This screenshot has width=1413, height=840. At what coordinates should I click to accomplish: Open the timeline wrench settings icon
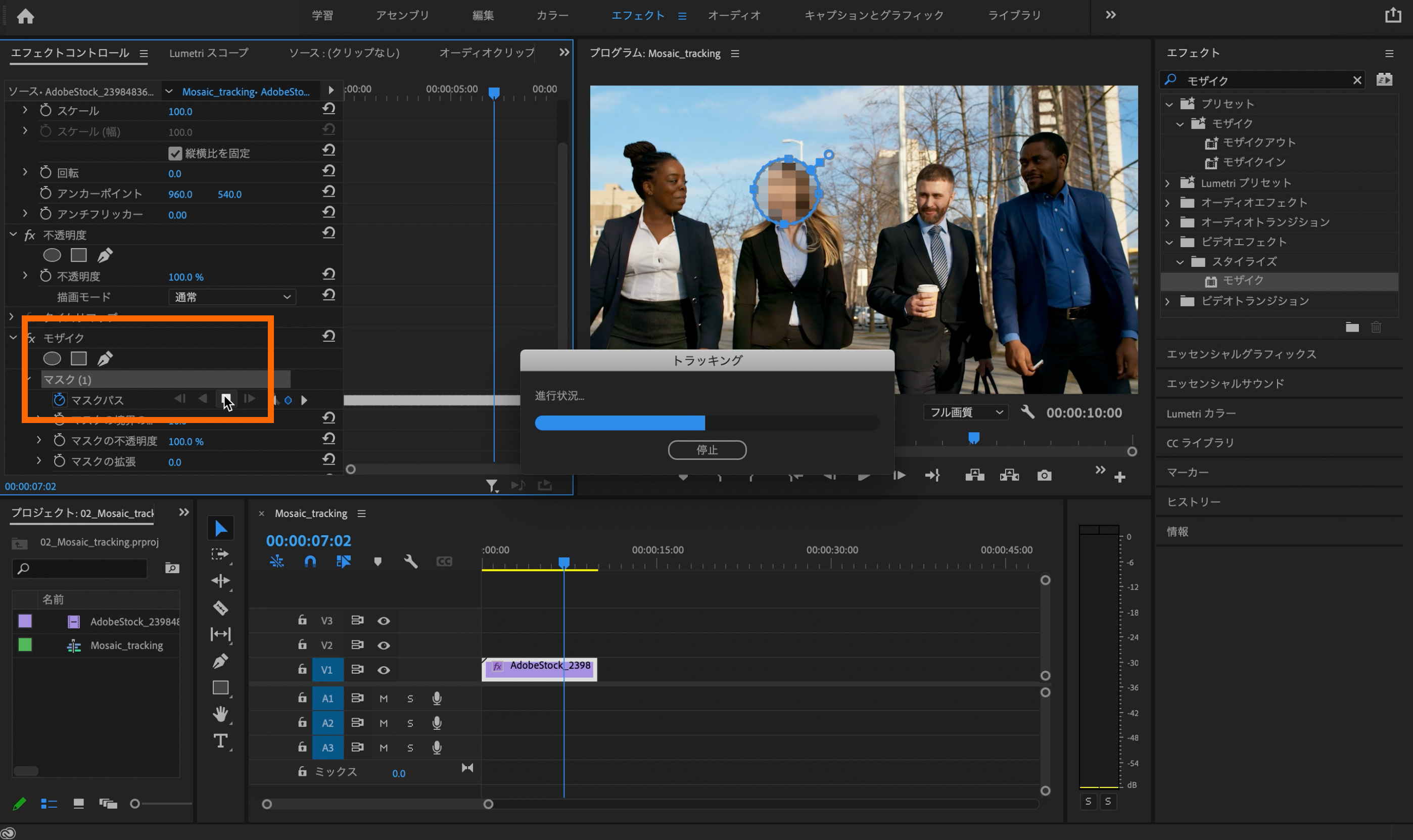coord(411,561)
